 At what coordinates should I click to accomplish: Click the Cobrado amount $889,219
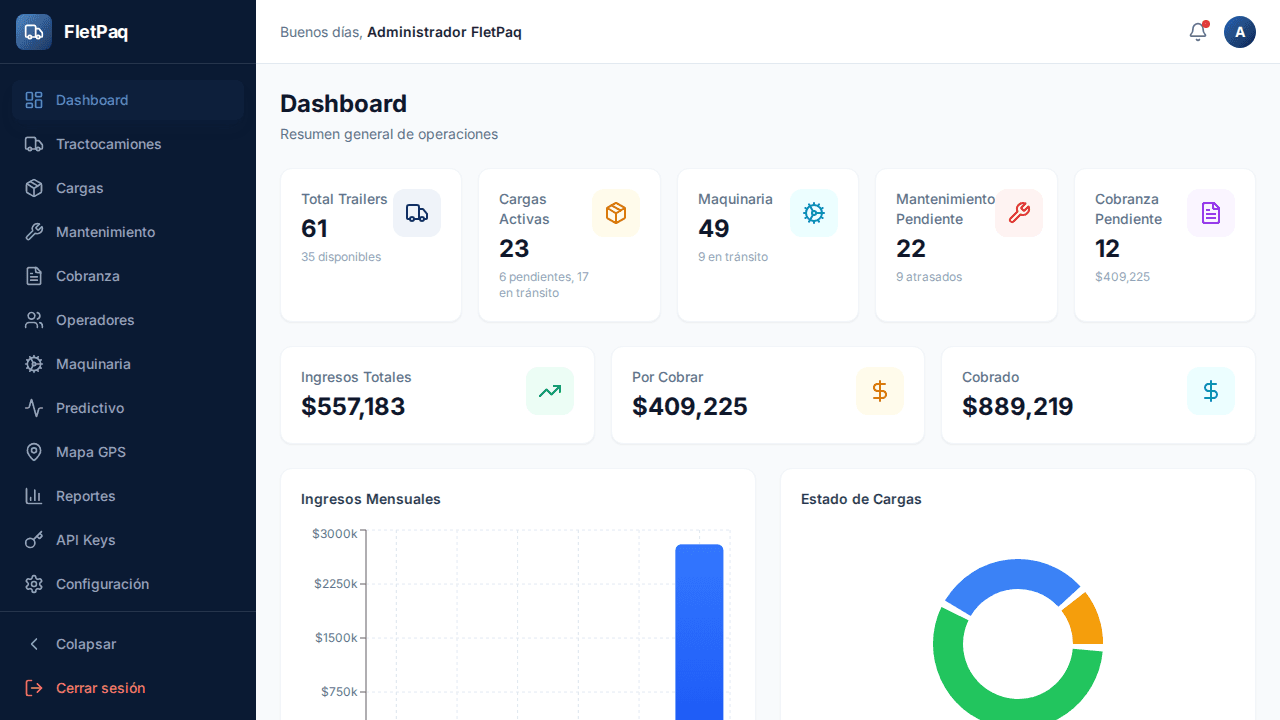1018,406
